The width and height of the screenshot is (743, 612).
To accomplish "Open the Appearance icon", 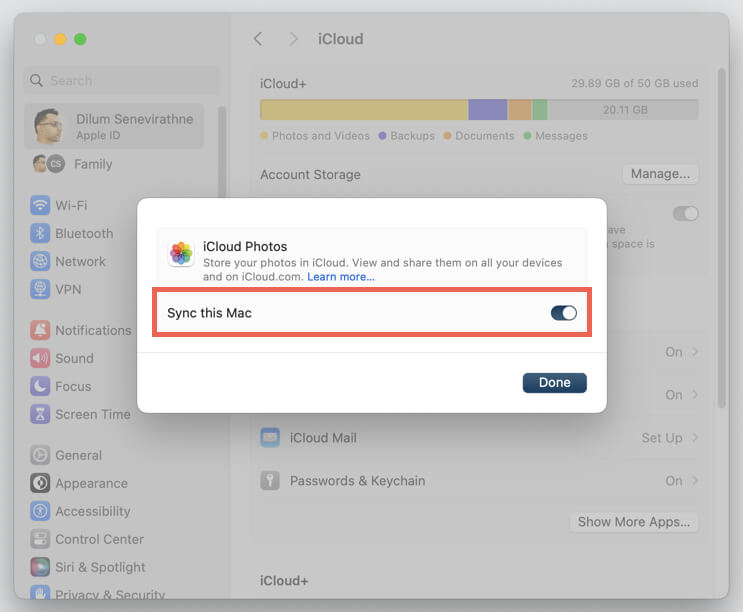I will (40, 483).
